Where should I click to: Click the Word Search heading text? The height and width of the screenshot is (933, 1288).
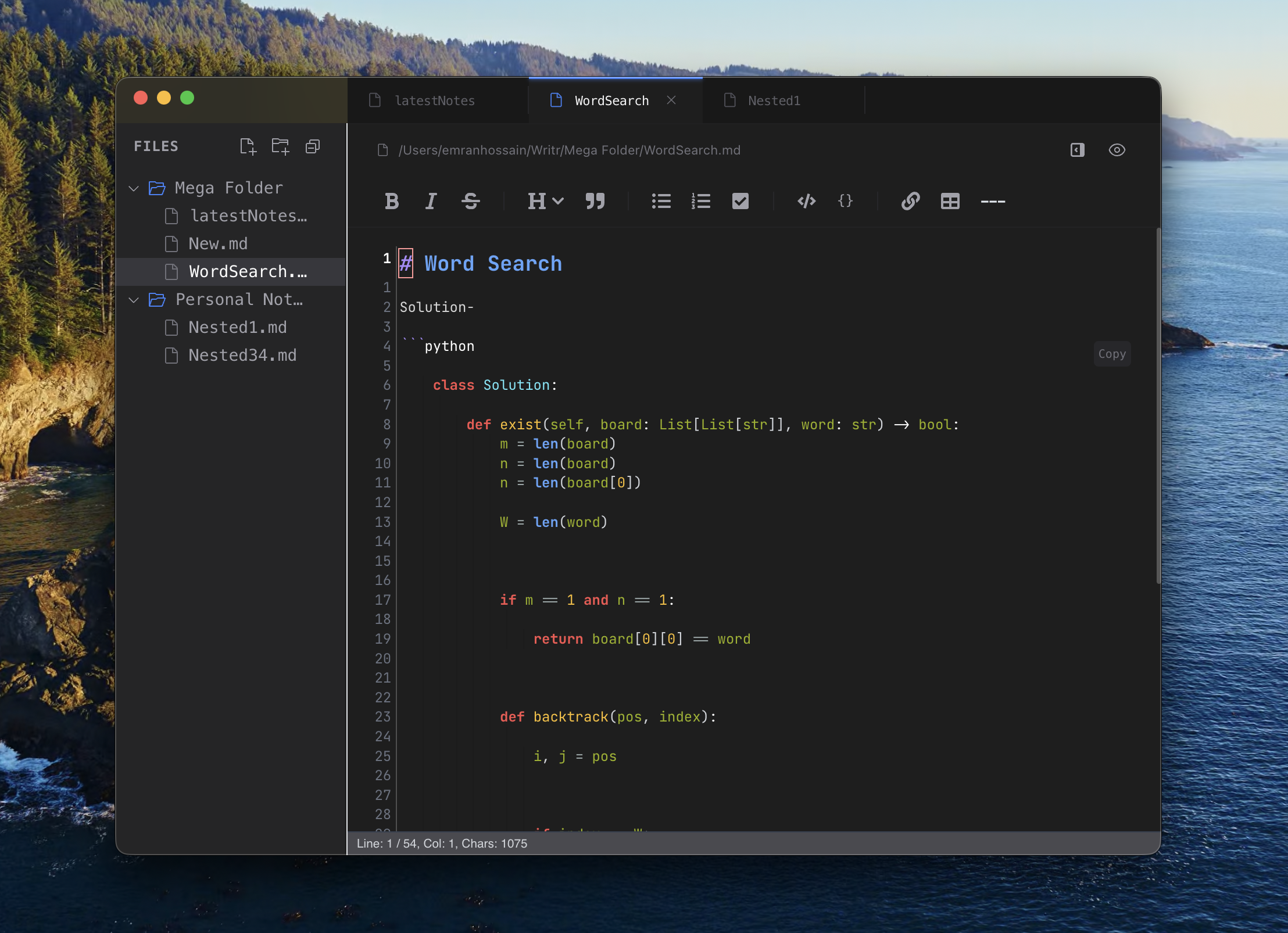493,263
